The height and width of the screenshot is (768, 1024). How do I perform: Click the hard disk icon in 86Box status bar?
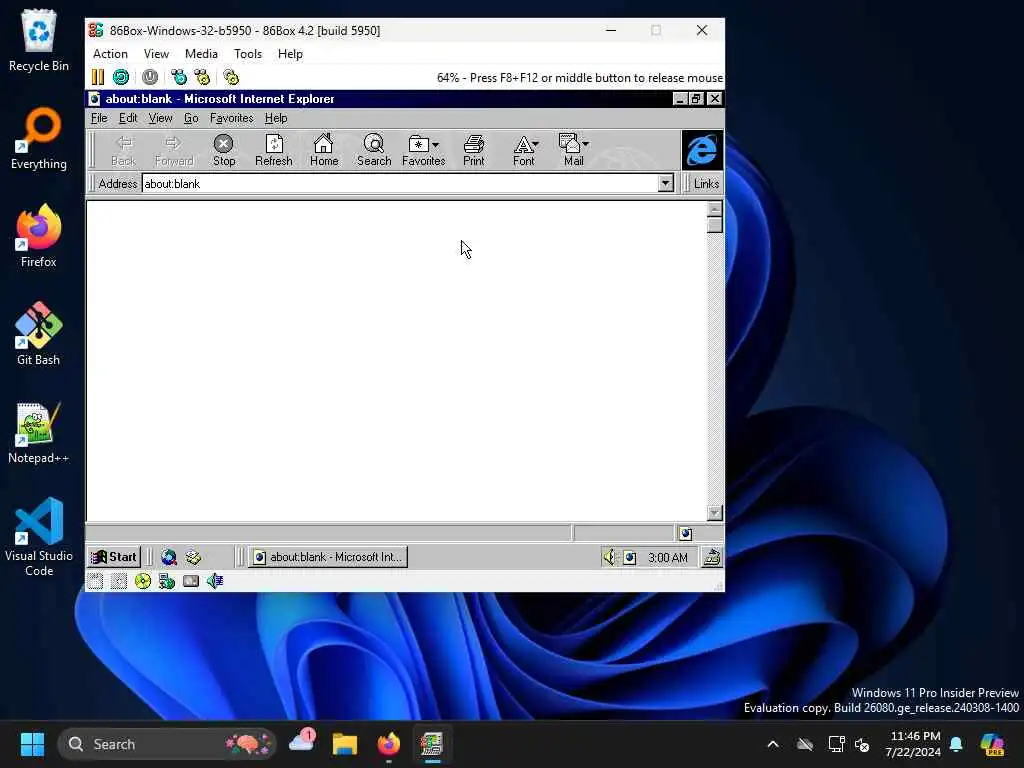(x=191, y=581)
